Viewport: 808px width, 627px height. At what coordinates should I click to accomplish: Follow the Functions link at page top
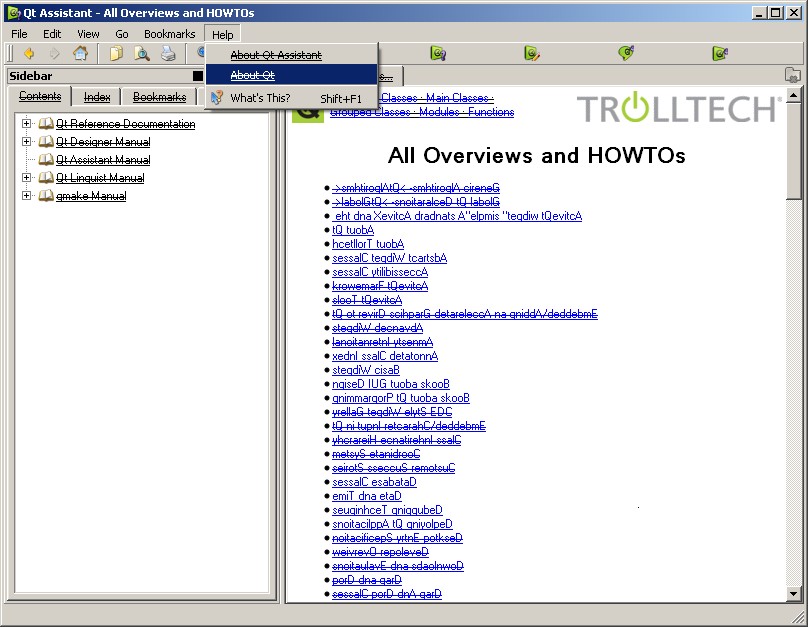[491, 112]
